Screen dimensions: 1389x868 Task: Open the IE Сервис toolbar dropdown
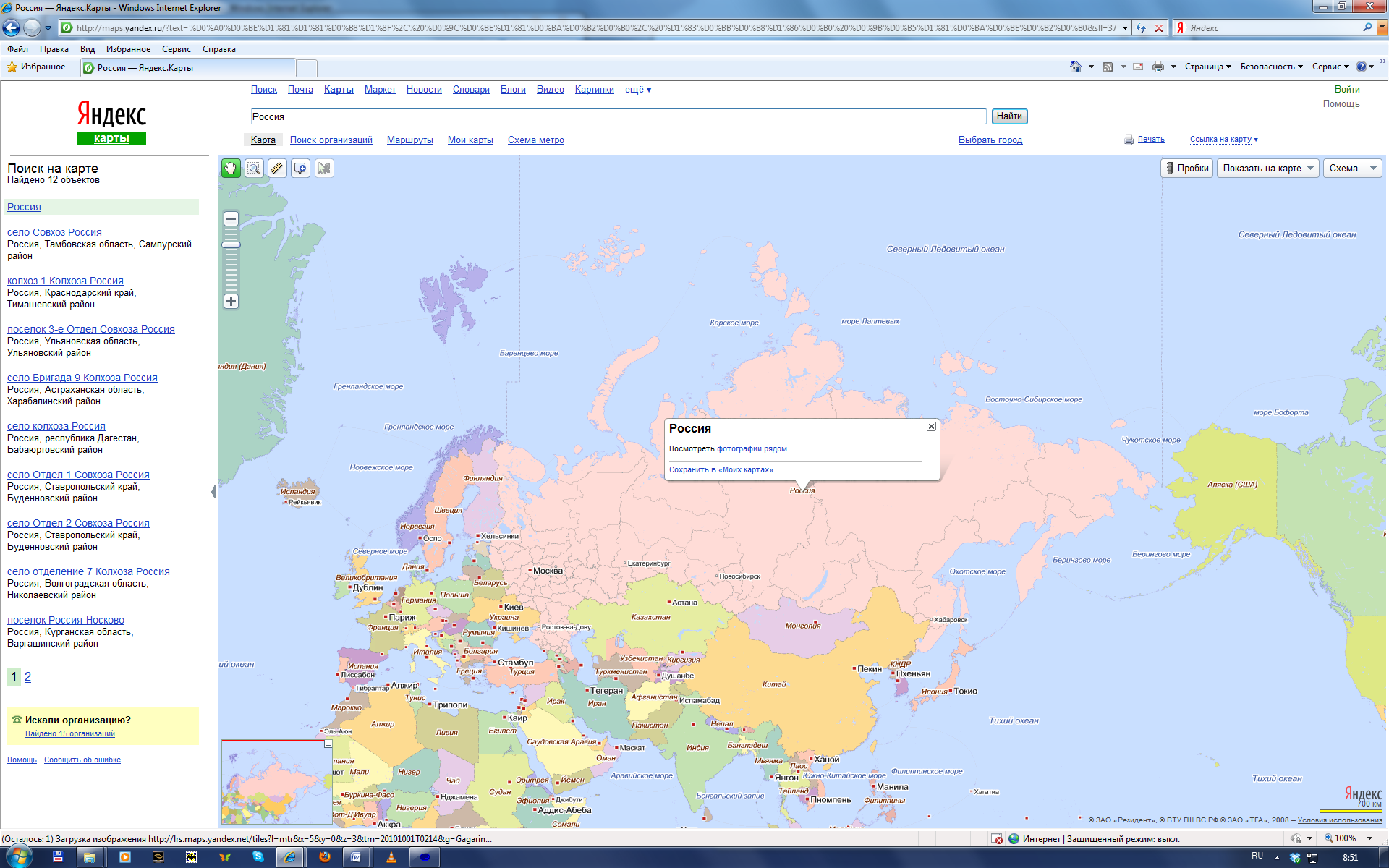click(x=1330, y=67)
